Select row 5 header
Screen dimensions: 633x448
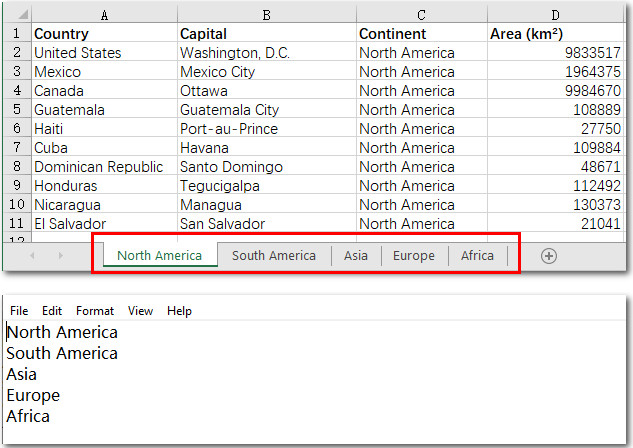[17, 109]
